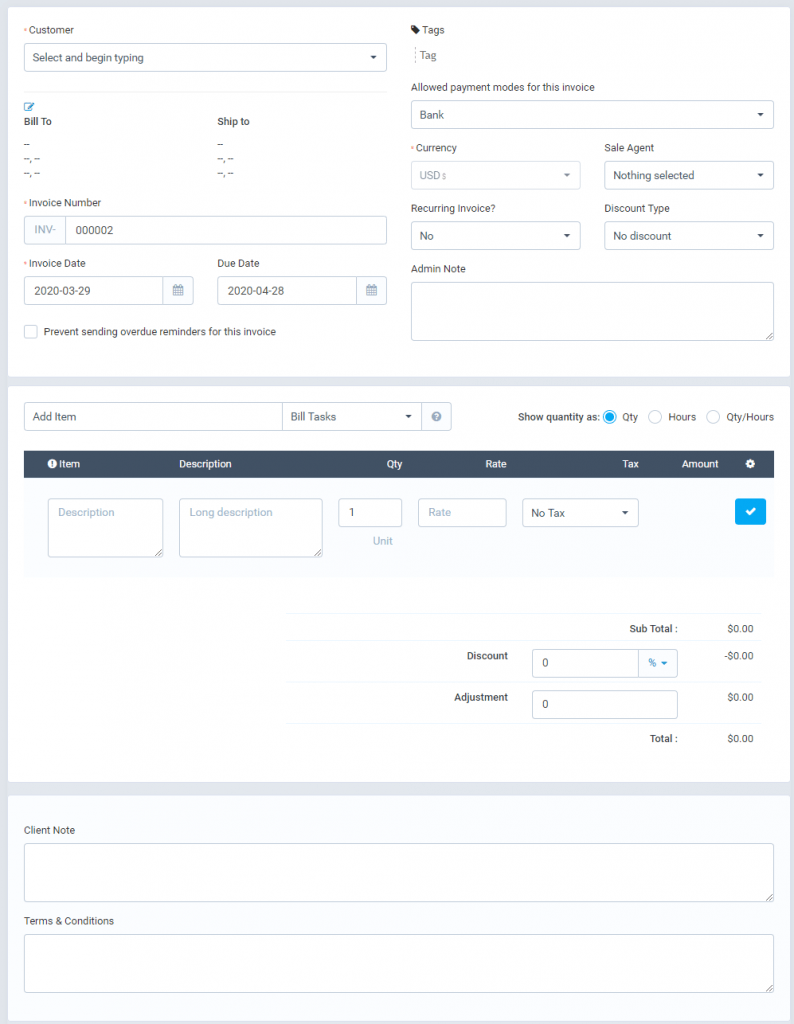Enable Prevent sending overdue reminders checkbox
The width and height of the screenshot is (794, 1024).
click(31, 332)
